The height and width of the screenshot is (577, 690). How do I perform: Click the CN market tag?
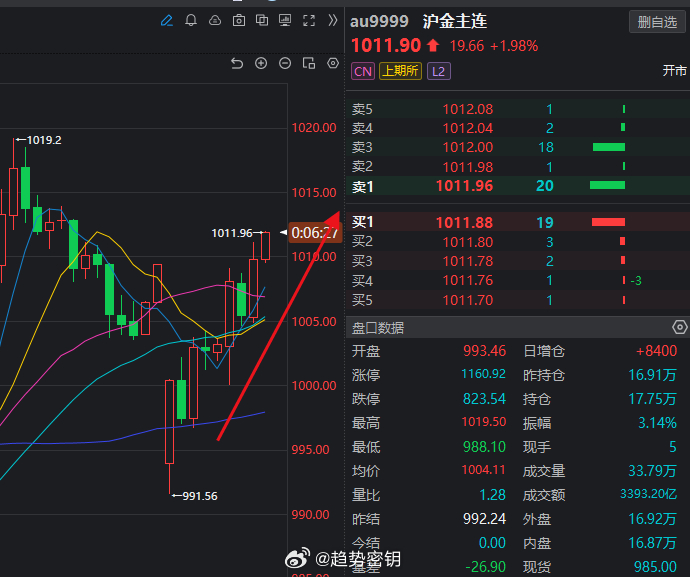(x=363, y=71)
